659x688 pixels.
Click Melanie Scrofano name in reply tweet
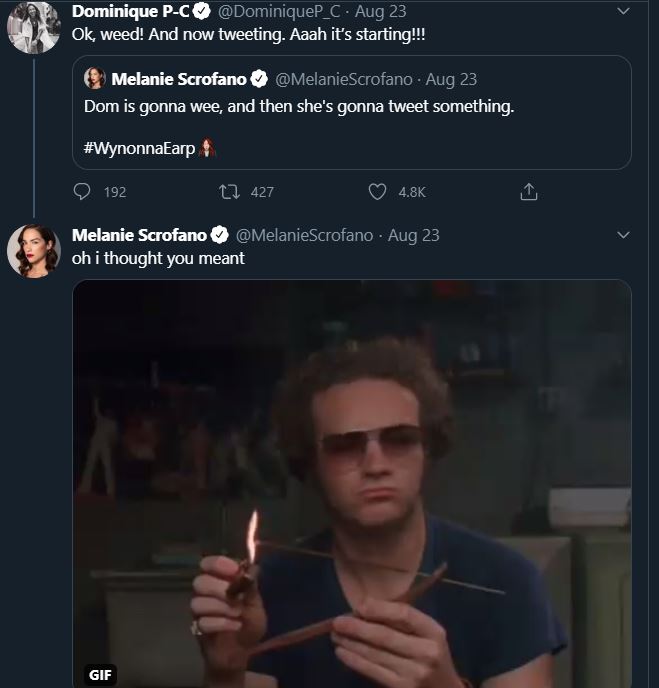point(139,235)
